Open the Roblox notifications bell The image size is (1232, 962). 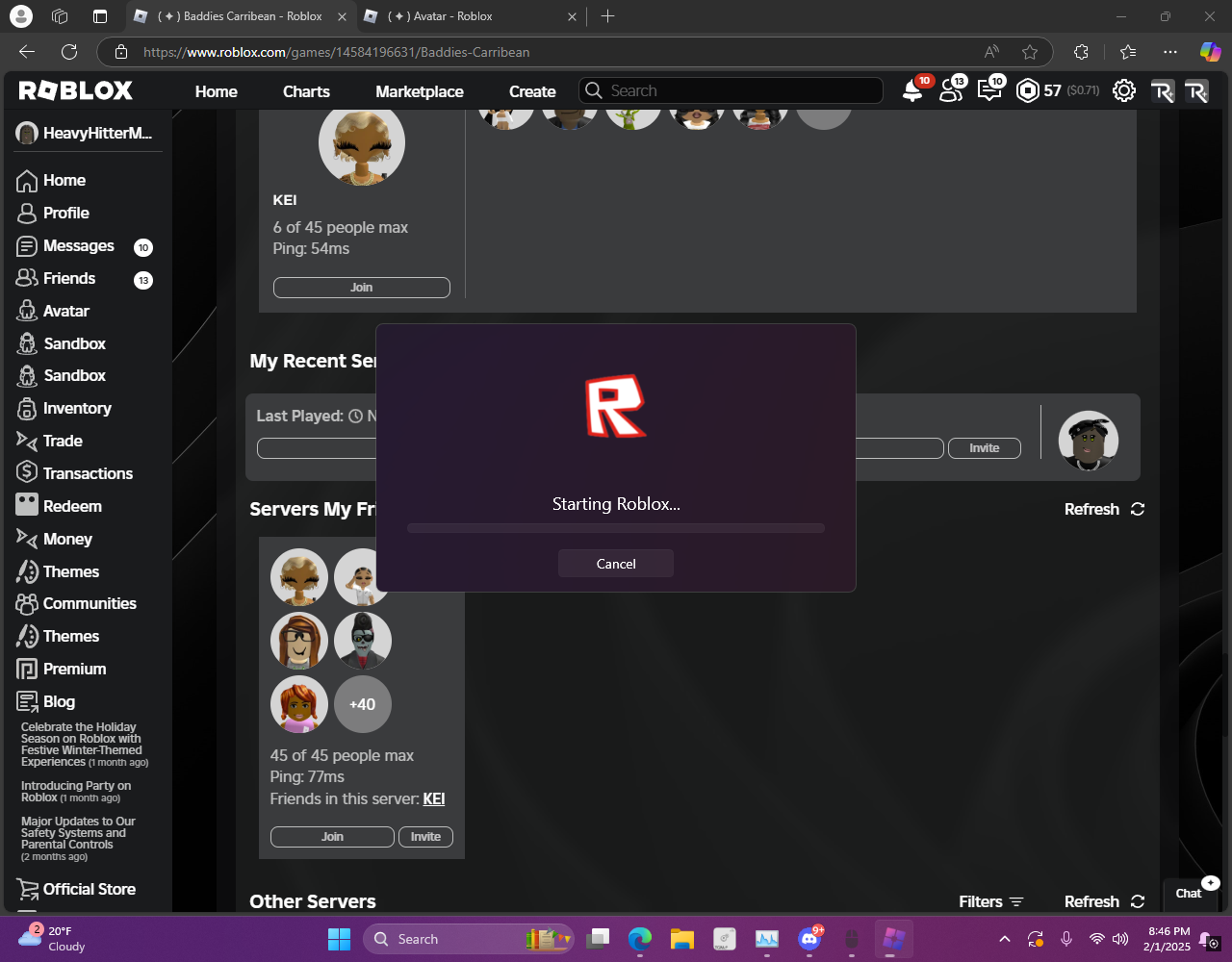[x=911, y=91]
